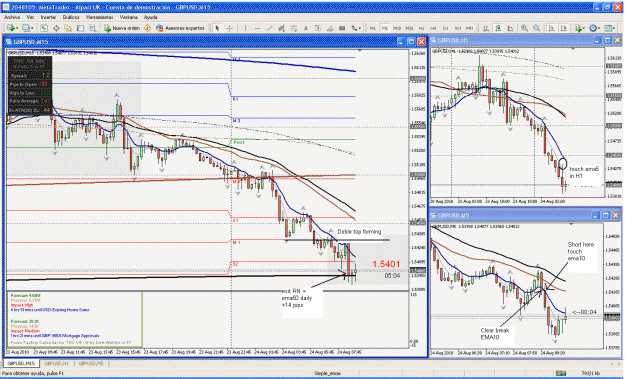Expand the Profiles dropdown arrow
625x379 pixels.
(x=32, y=28)
